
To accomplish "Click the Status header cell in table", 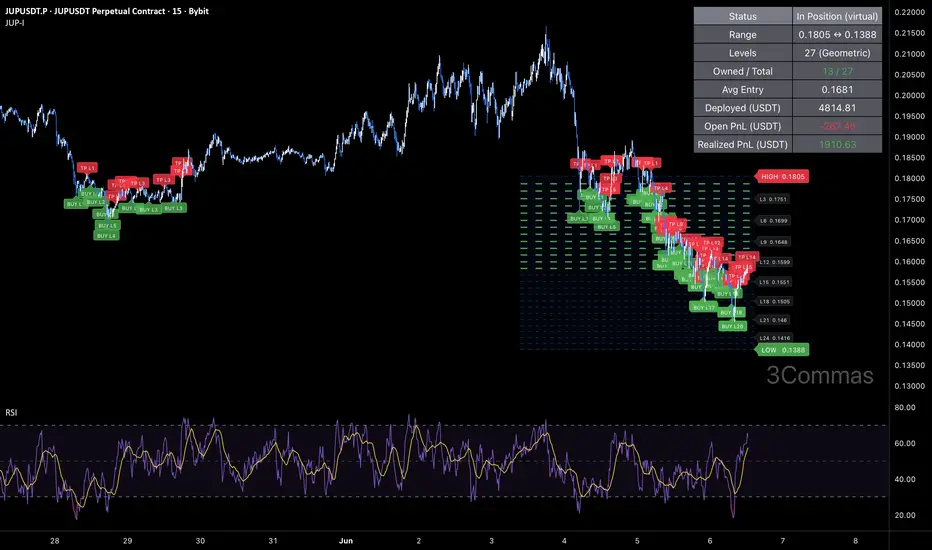I will pyautogui.click(x=742, y=16).
